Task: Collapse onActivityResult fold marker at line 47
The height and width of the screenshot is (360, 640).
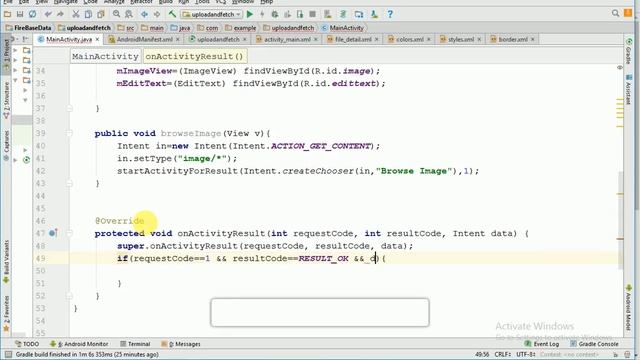Action: tap(69, 233)
